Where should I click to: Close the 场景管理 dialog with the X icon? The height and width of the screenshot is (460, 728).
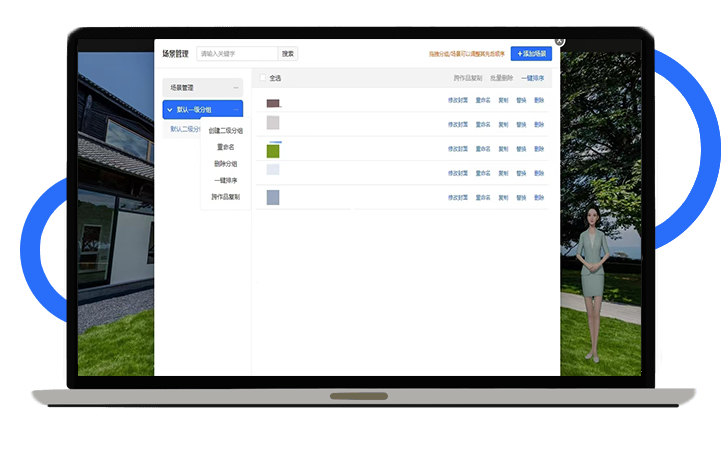tap(559, 41)
